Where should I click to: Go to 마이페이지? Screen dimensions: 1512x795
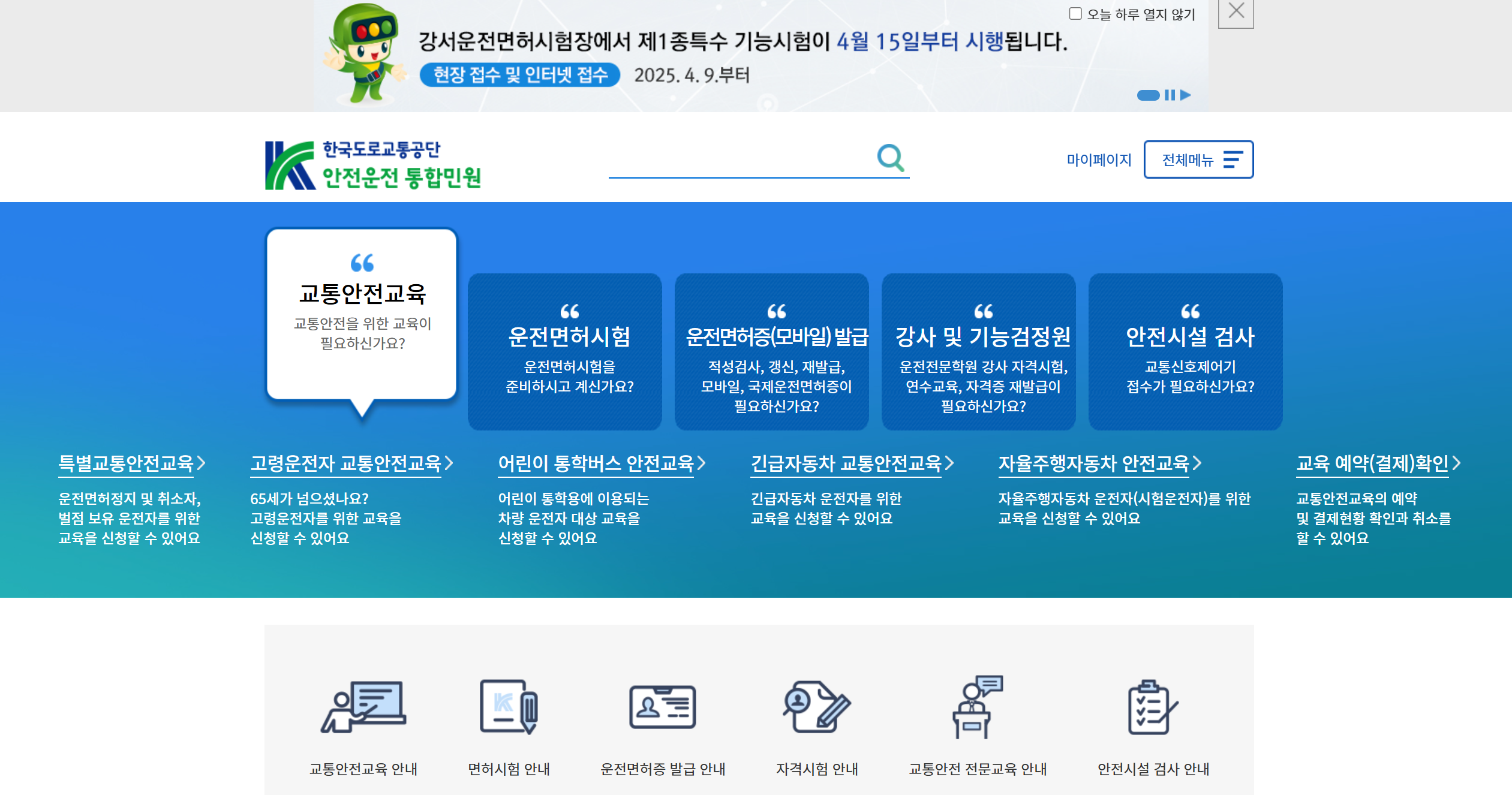1098,160
